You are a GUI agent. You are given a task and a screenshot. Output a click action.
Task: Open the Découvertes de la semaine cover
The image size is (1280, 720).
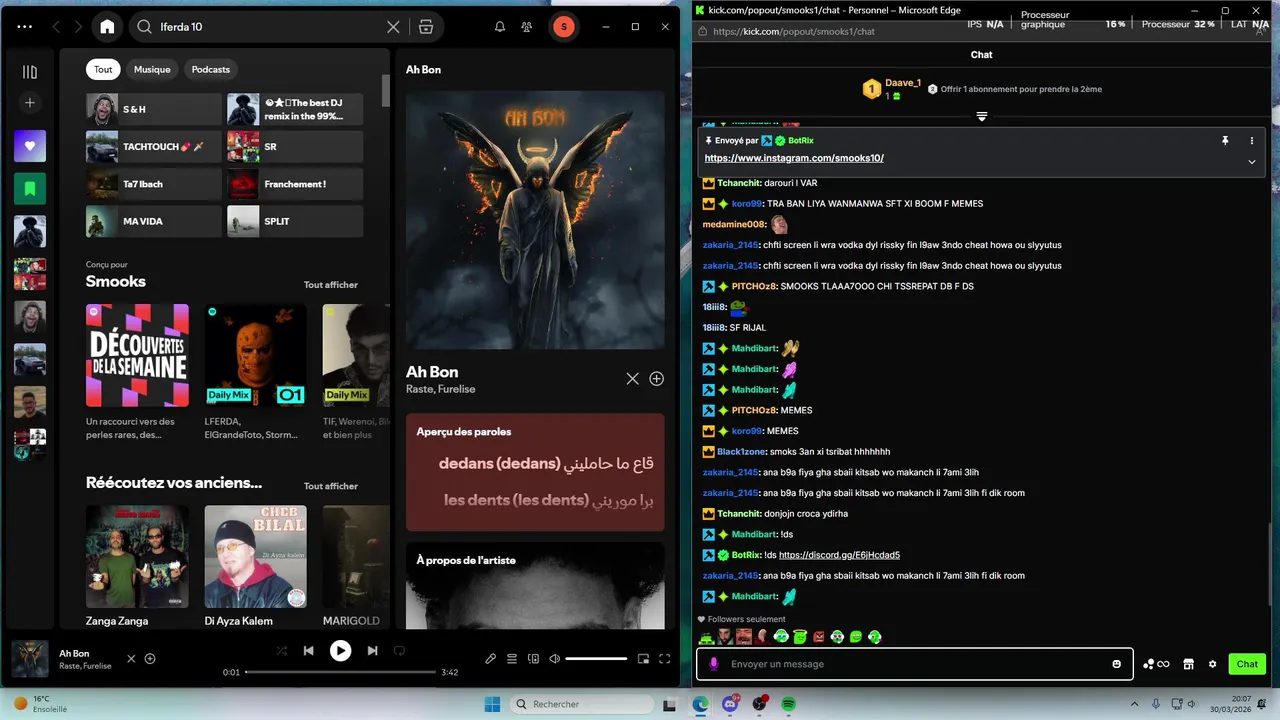point(137,355)
